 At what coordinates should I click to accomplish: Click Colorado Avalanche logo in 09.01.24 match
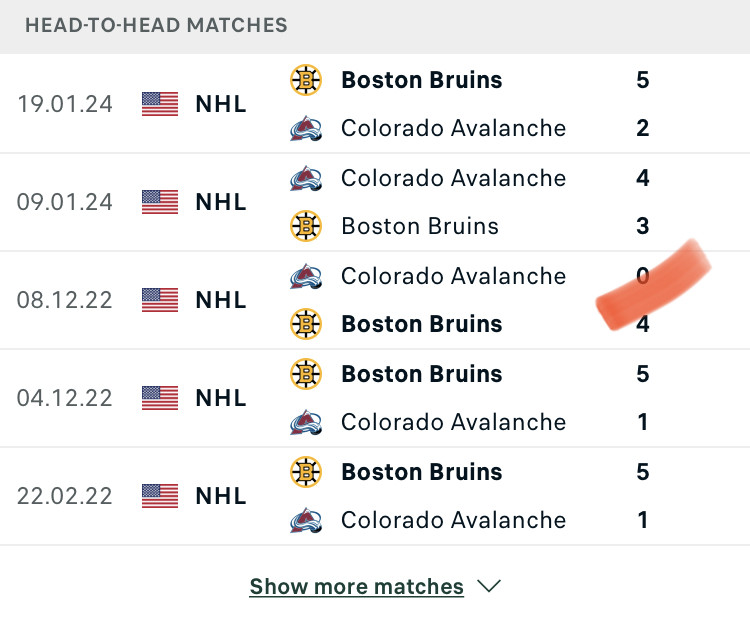pos(306,178)
